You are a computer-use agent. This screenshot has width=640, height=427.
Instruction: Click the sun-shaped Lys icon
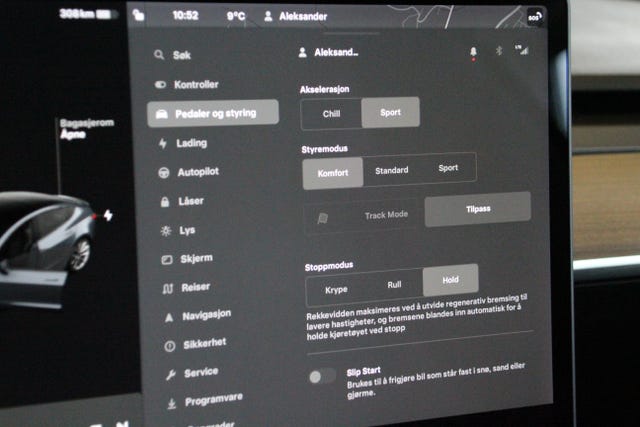pyautogui.click(x=166, y=231)
